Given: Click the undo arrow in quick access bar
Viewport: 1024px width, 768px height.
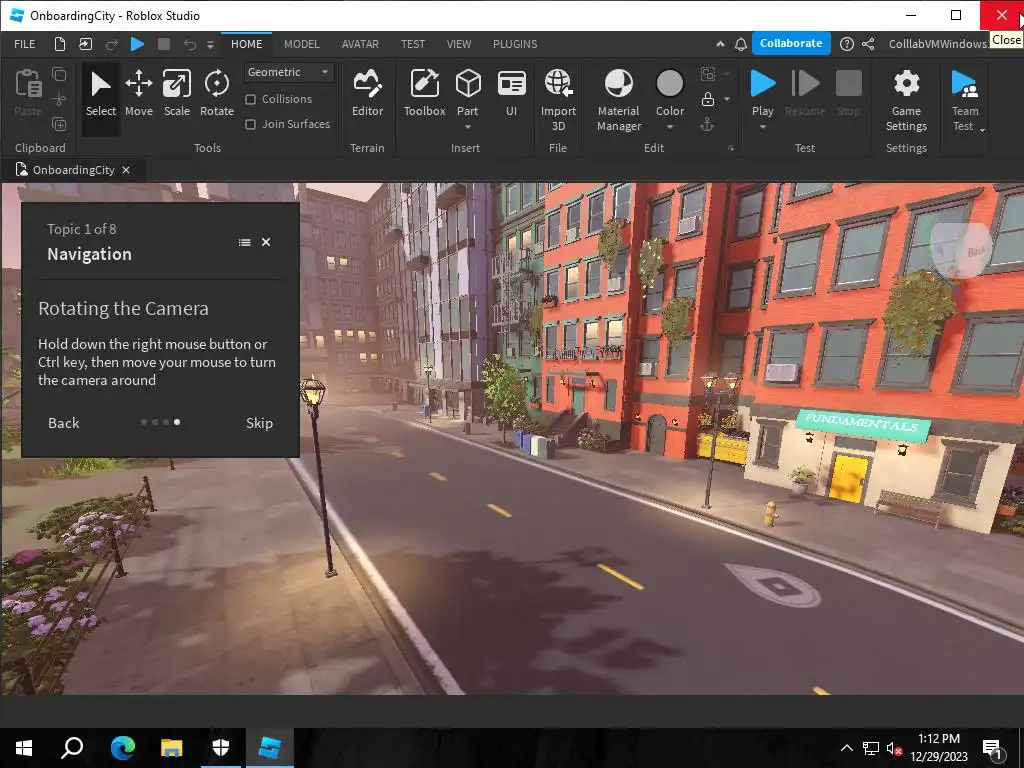Looking at the screenshot, I should point(189,44).
